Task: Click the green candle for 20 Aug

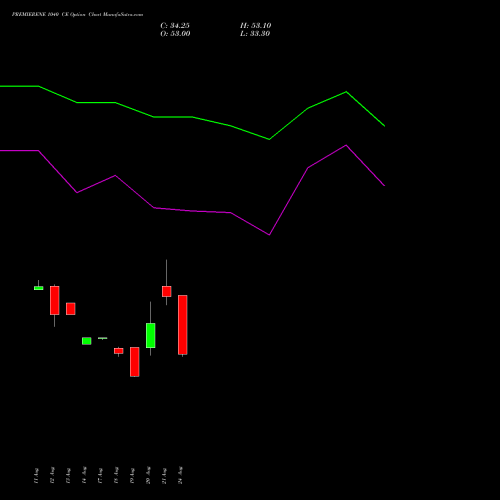Action: 151,335
